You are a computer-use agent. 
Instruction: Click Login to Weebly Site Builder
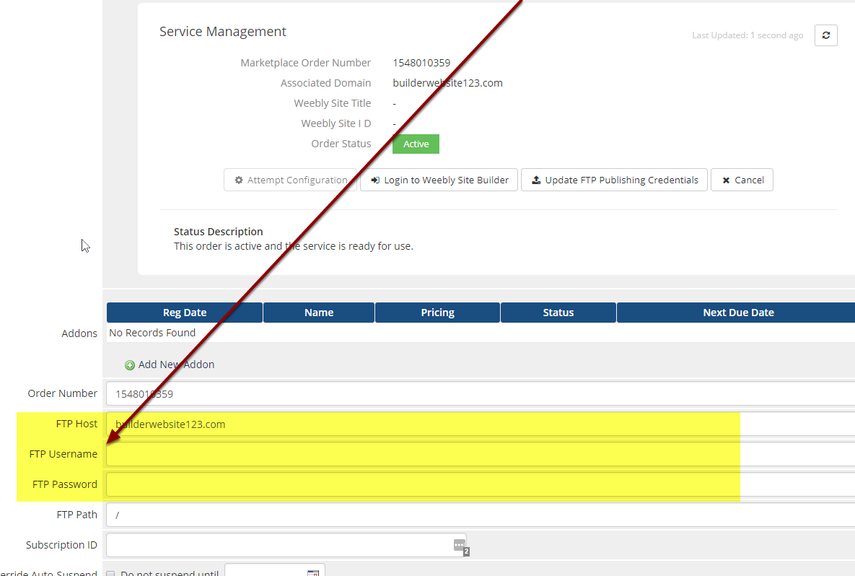439,180
